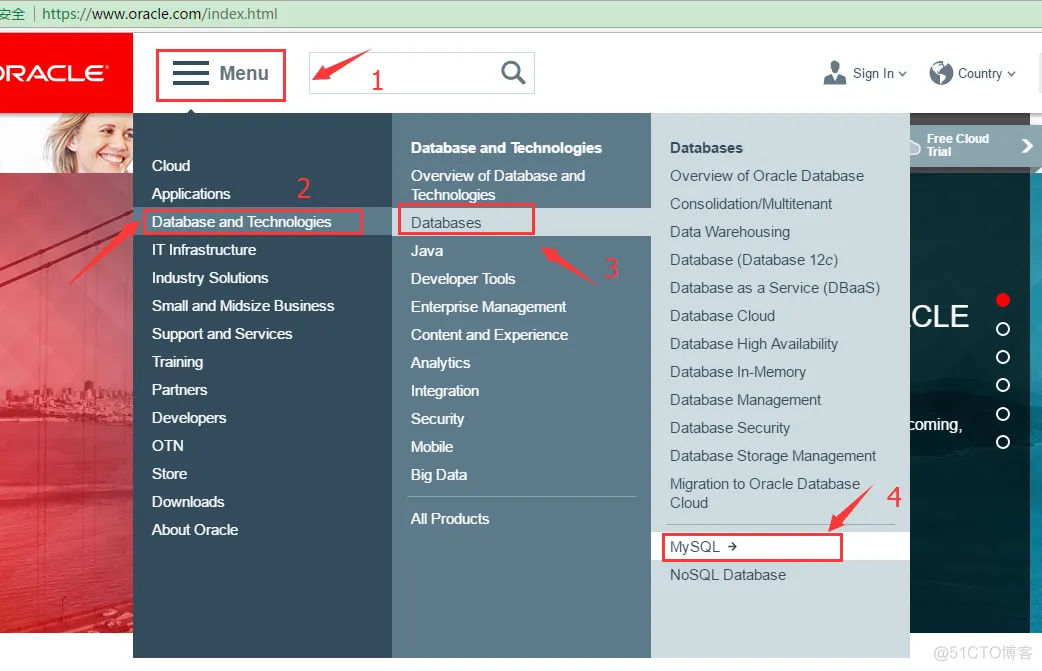Select Database and Technologies menu item

point(241,222)
